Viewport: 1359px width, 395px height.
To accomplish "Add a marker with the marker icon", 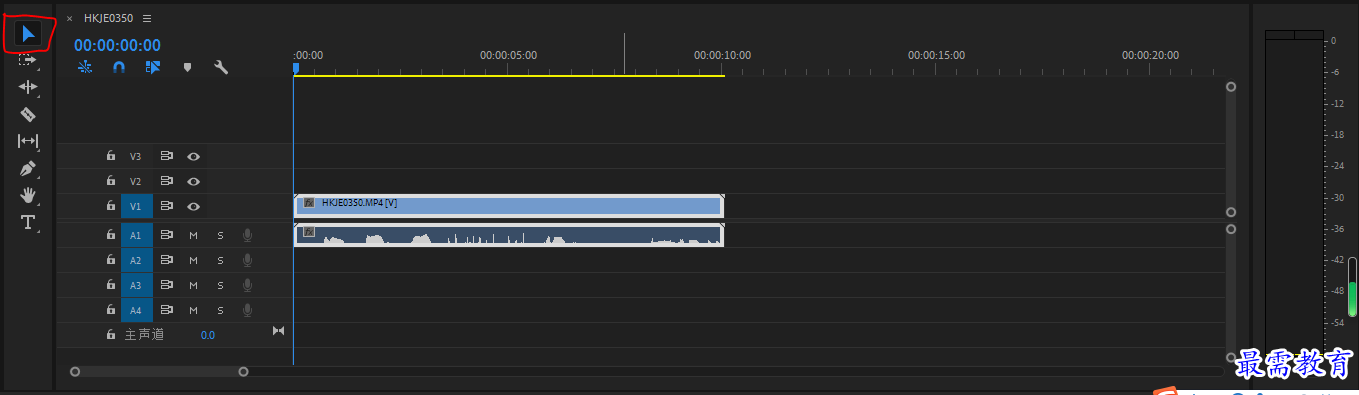I will coord(187,67).
